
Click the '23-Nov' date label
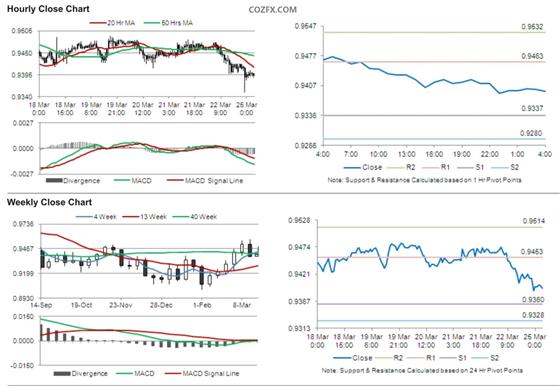121,305
